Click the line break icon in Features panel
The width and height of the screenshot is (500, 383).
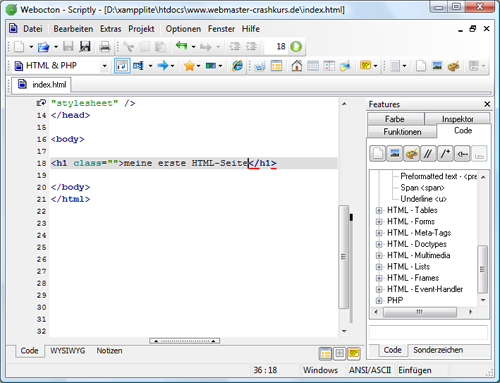click(479, 154)
